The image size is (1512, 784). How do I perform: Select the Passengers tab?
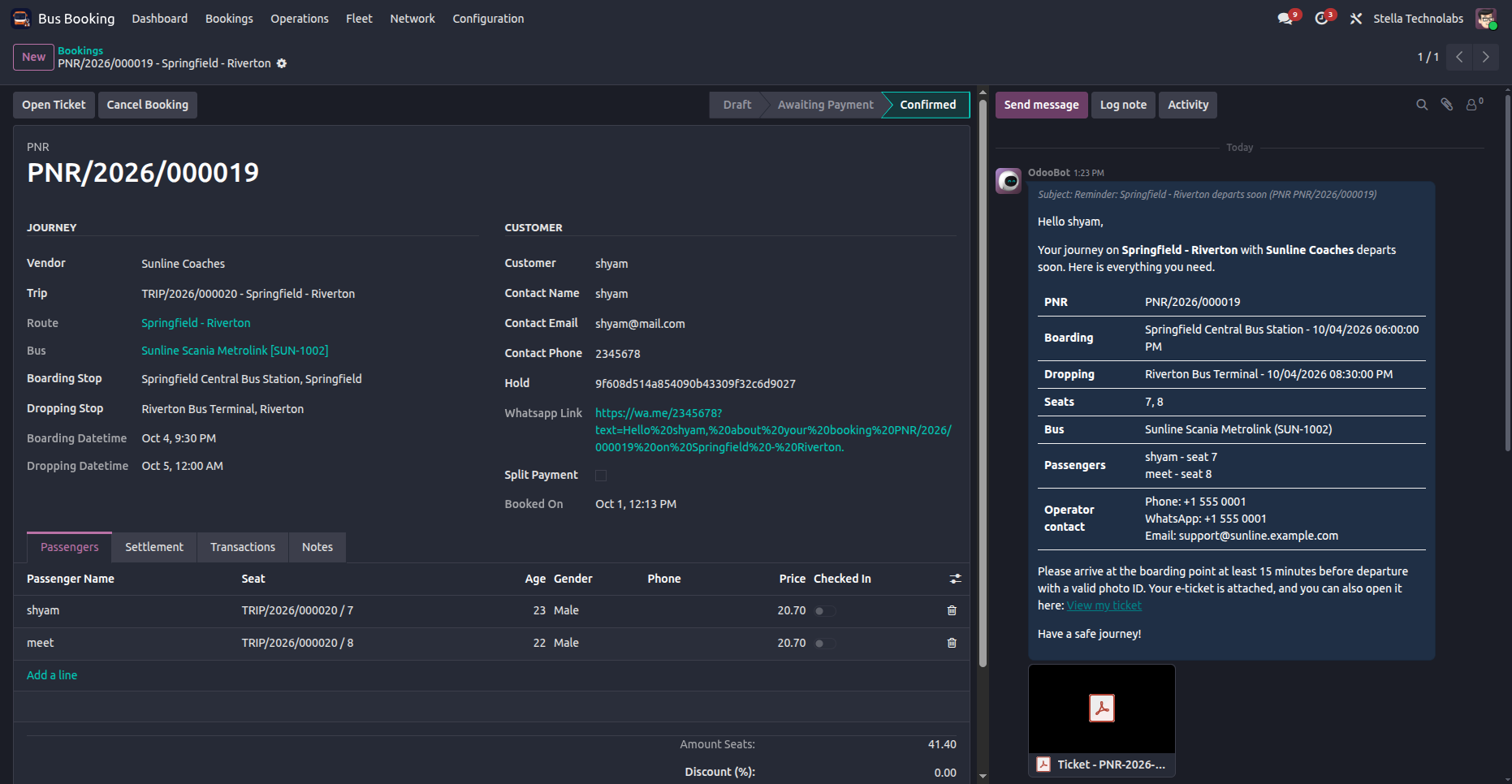click(70, 547)
